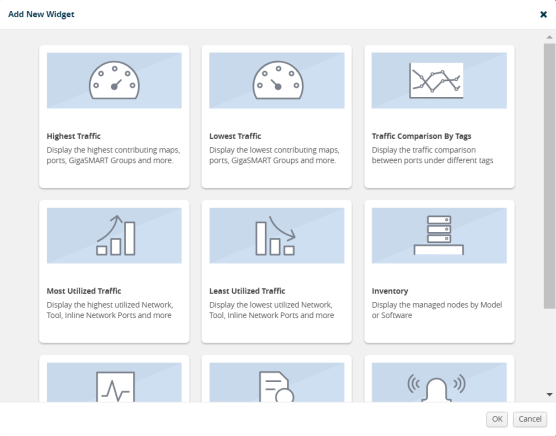Click the Lowest Traffic card description

274,155
